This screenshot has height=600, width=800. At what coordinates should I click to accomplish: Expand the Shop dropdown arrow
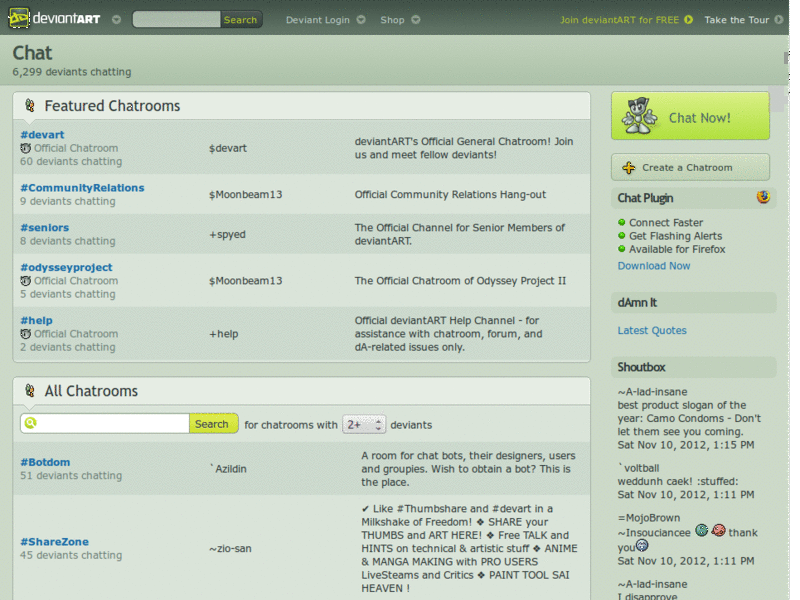416,20
